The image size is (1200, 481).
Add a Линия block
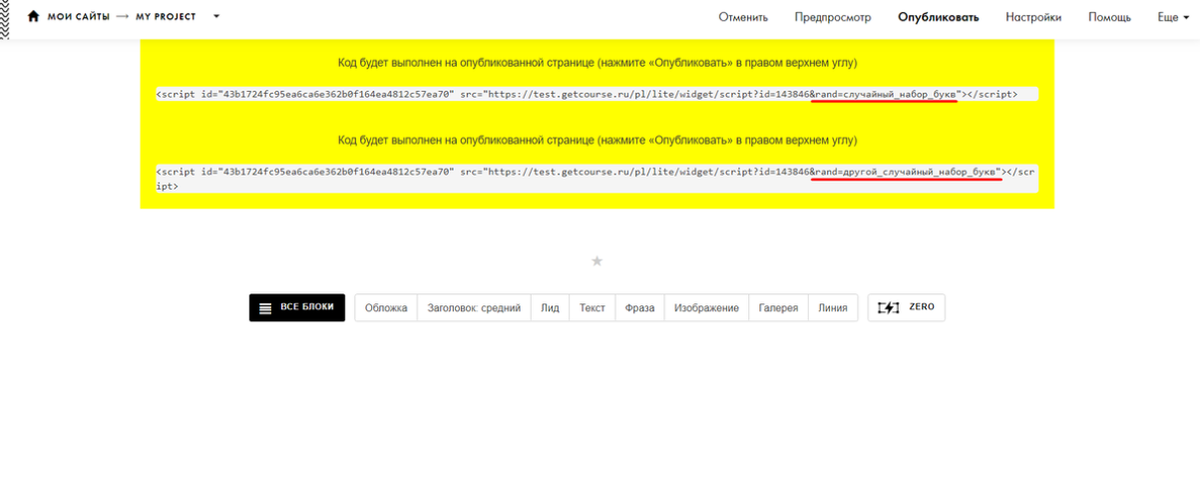tap(833, 308)
